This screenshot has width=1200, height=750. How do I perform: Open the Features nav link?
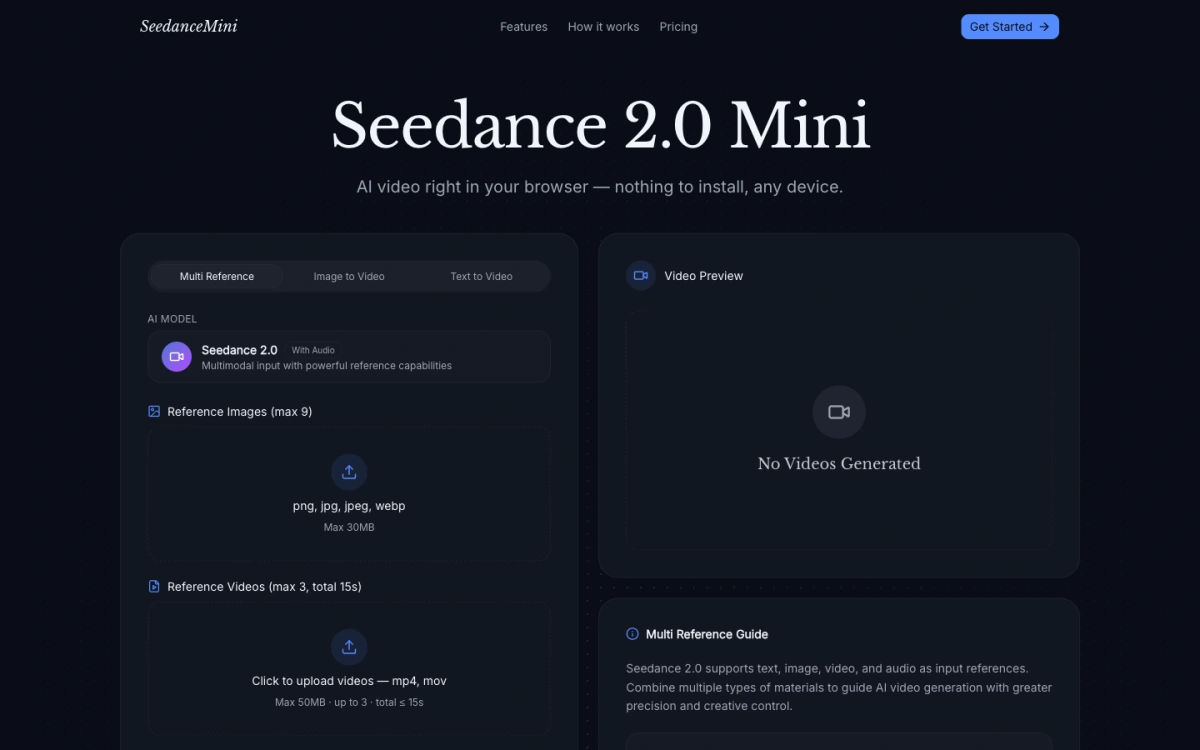[524, 27]
